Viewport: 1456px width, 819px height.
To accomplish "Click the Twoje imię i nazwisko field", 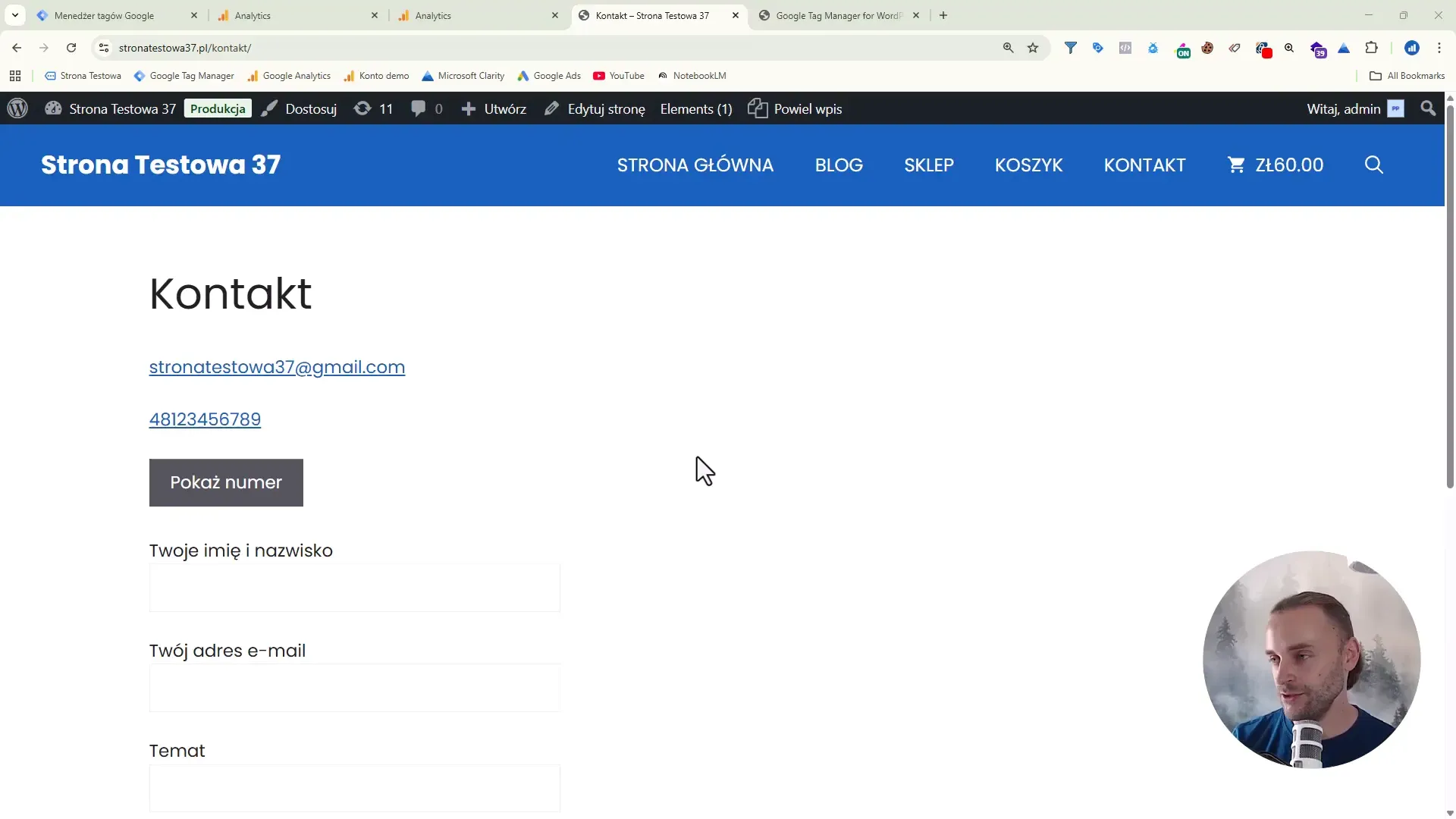I will pyautogui.click(x=355, y=588).
